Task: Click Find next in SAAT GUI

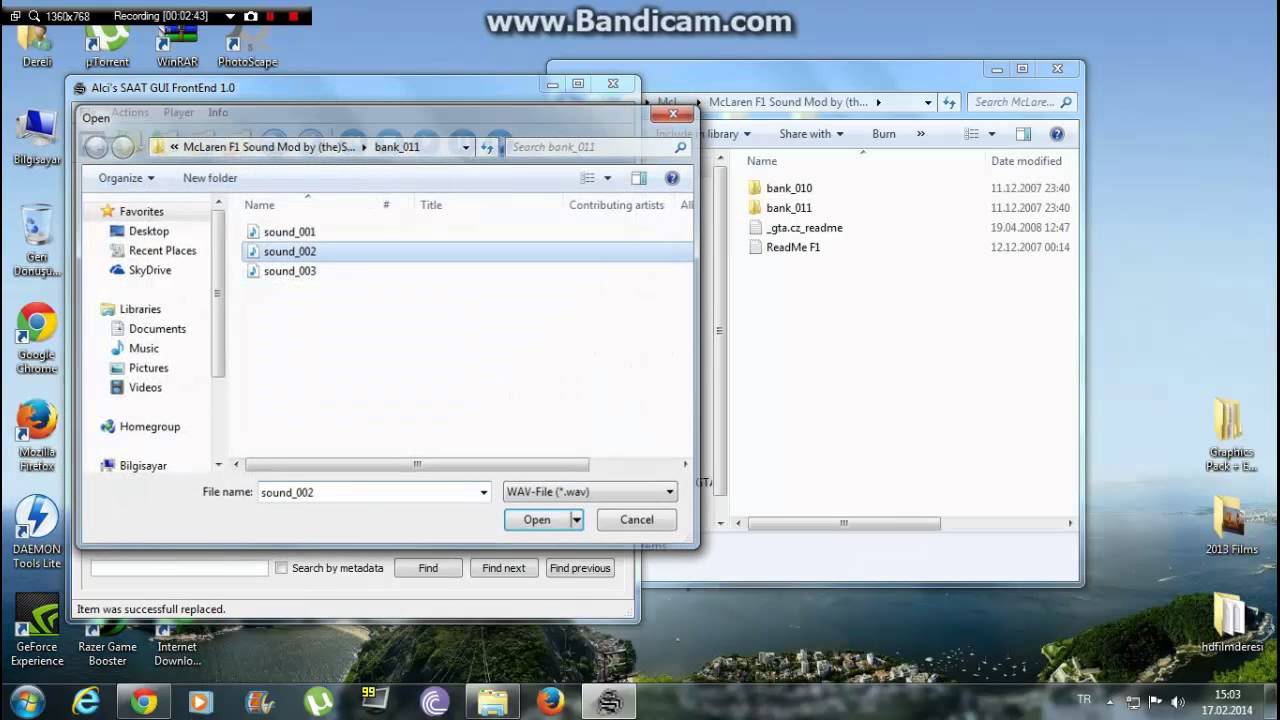Action: click(x=503, y=568)
